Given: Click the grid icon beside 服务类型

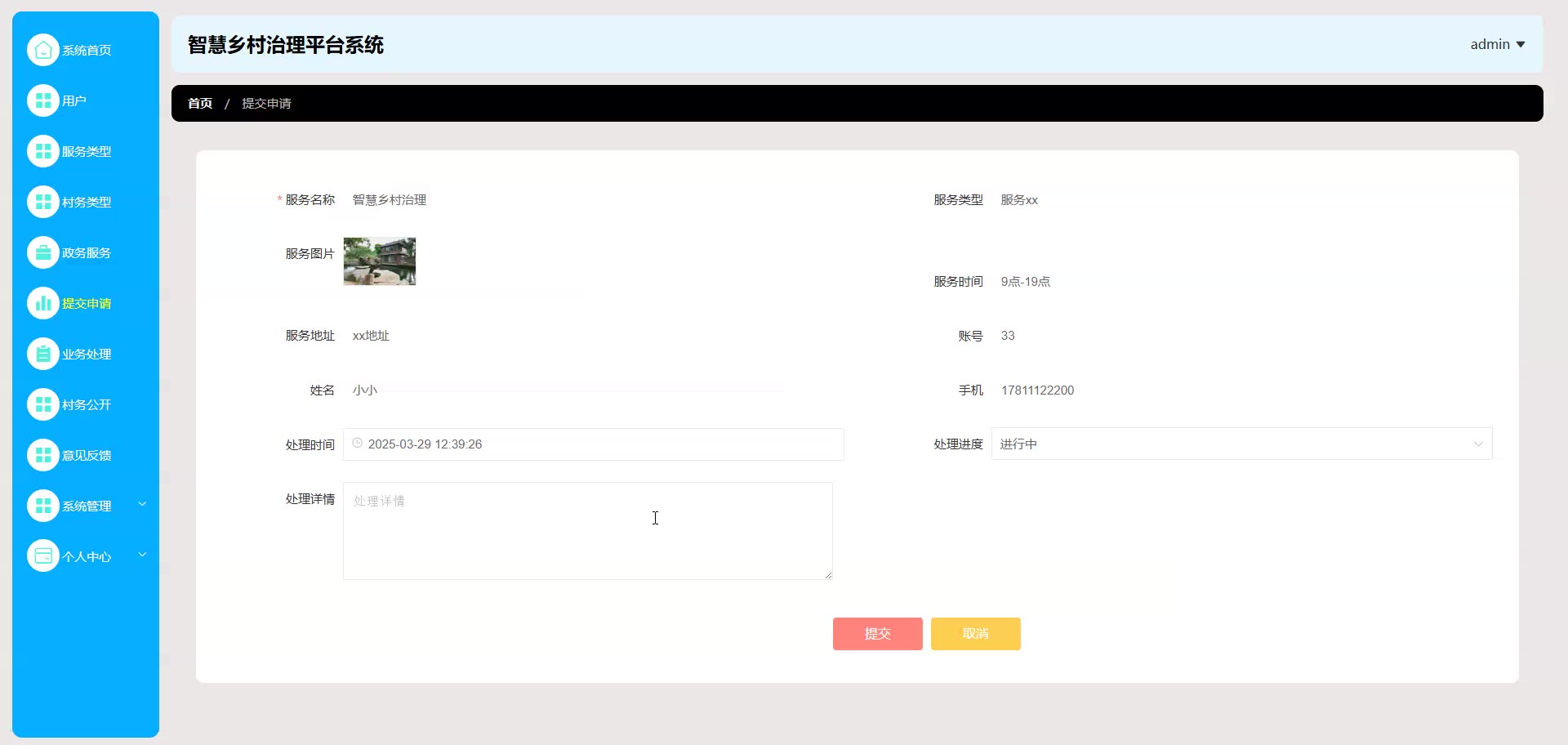Looking at the screenshot, I should point(43,151).
